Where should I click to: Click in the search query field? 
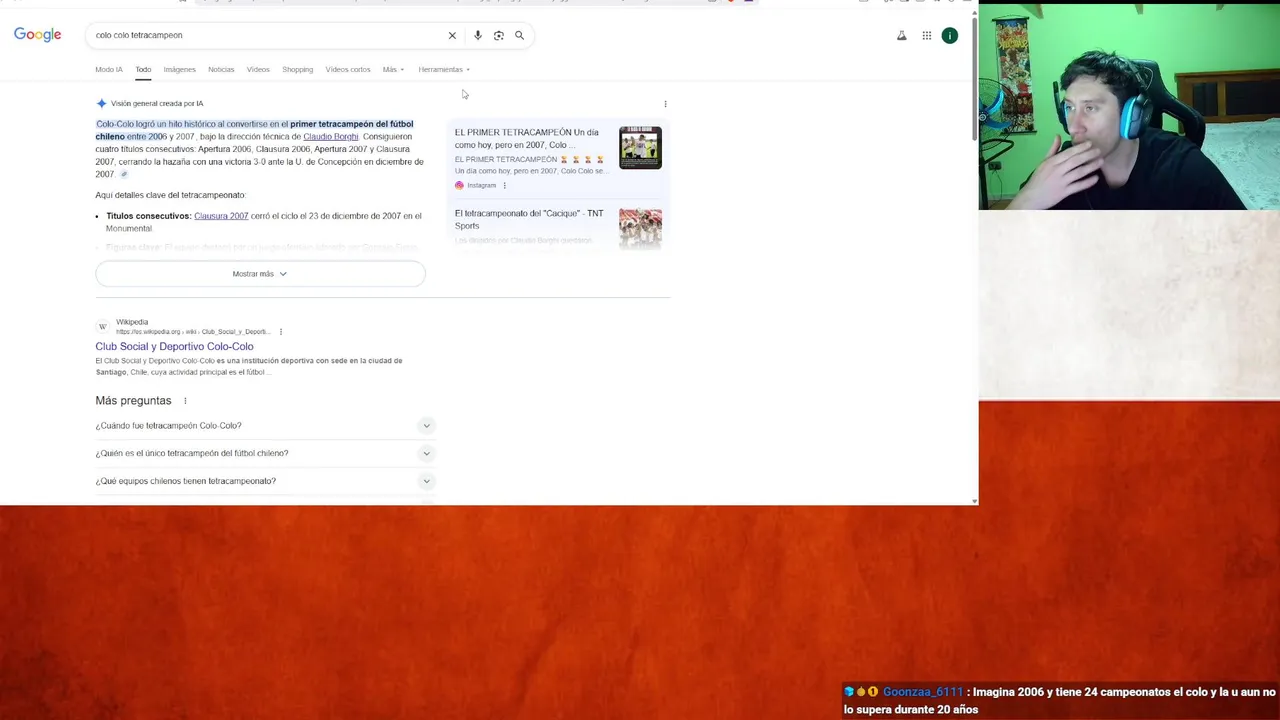[x=265, y=35]
